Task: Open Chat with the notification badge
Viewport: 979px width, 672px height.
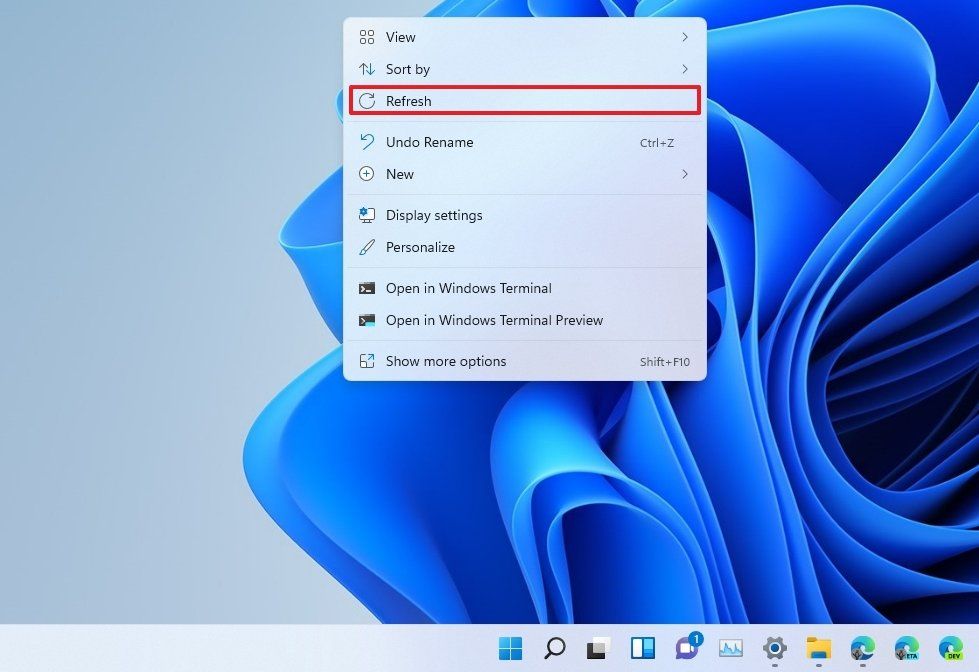Action: coord(689,650)
